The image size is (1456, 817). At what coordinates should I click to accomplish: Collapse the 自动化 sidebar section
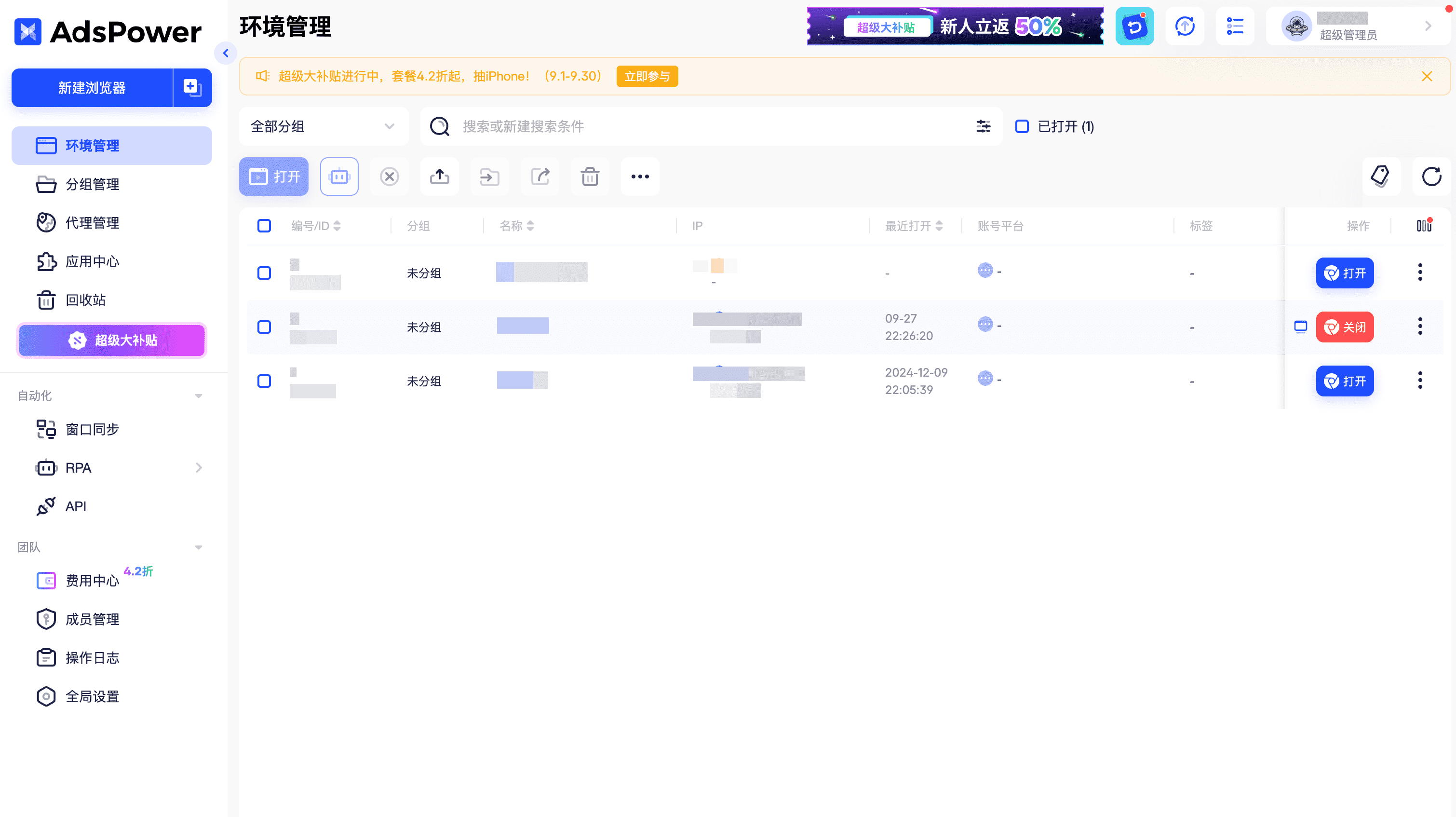click(198, 396)
